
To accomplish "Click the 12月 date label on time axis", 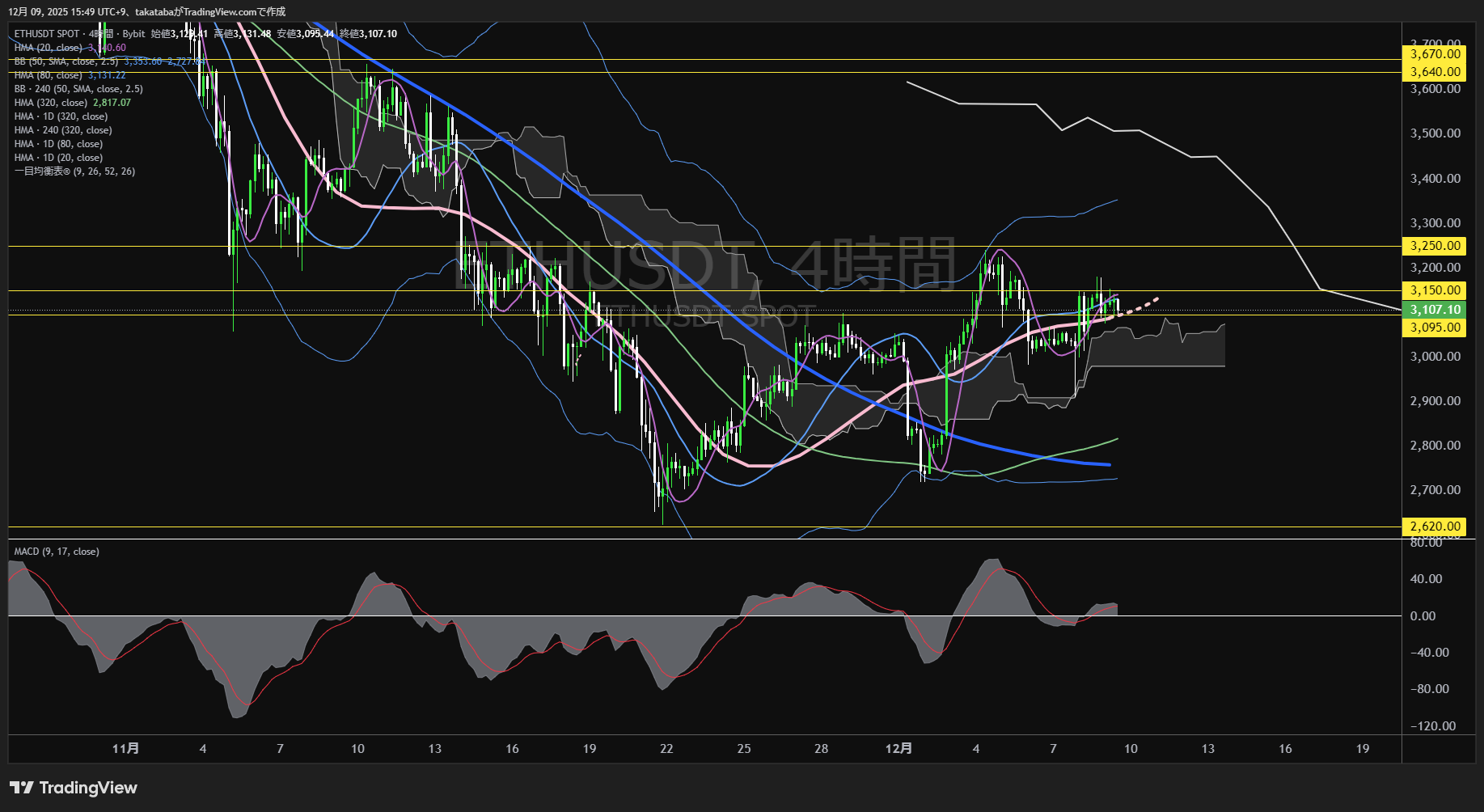I will coord(898,749).
